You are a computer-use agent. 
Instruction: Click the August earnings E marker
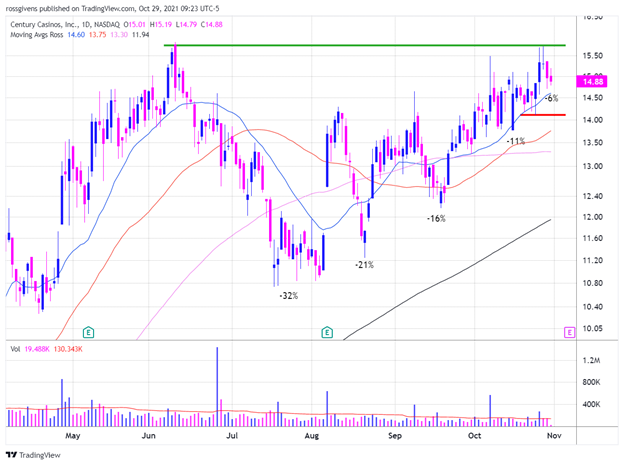(327, 332)
